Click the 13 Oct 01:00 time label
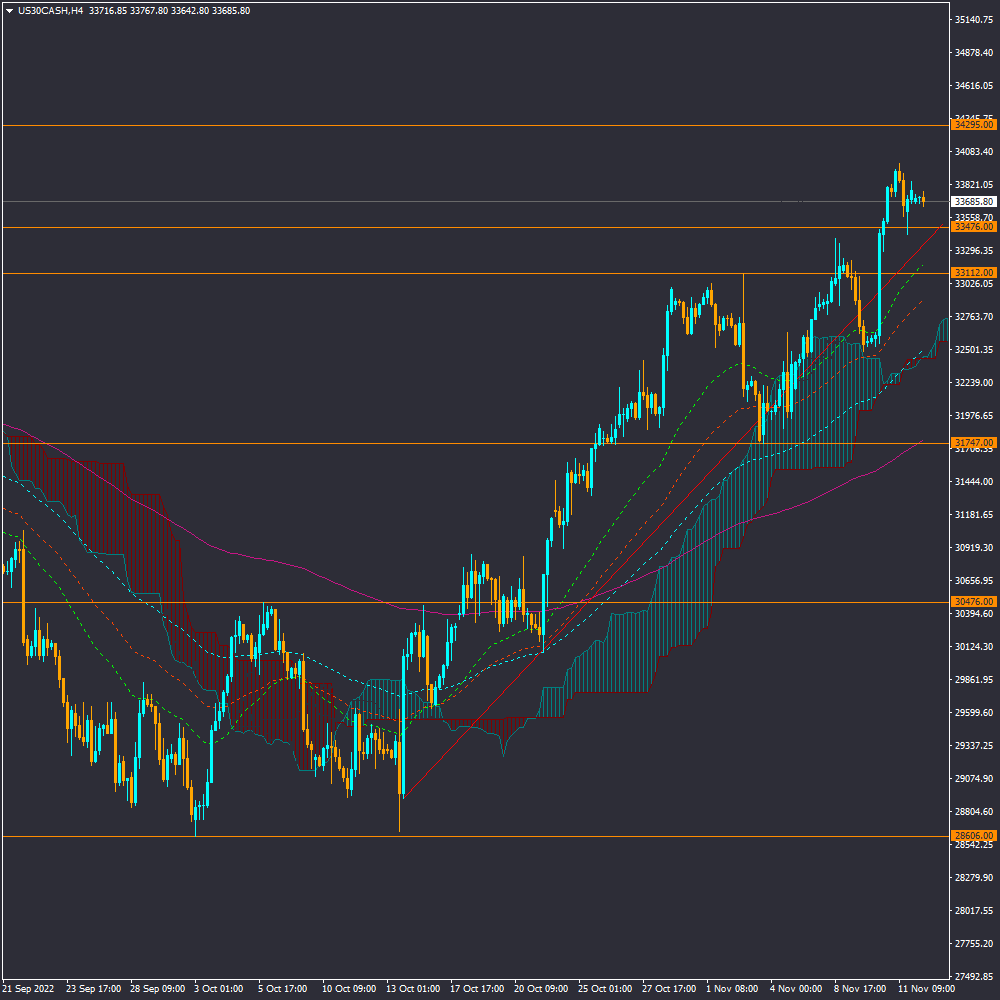The image size is (1000, 1000). 413,988
